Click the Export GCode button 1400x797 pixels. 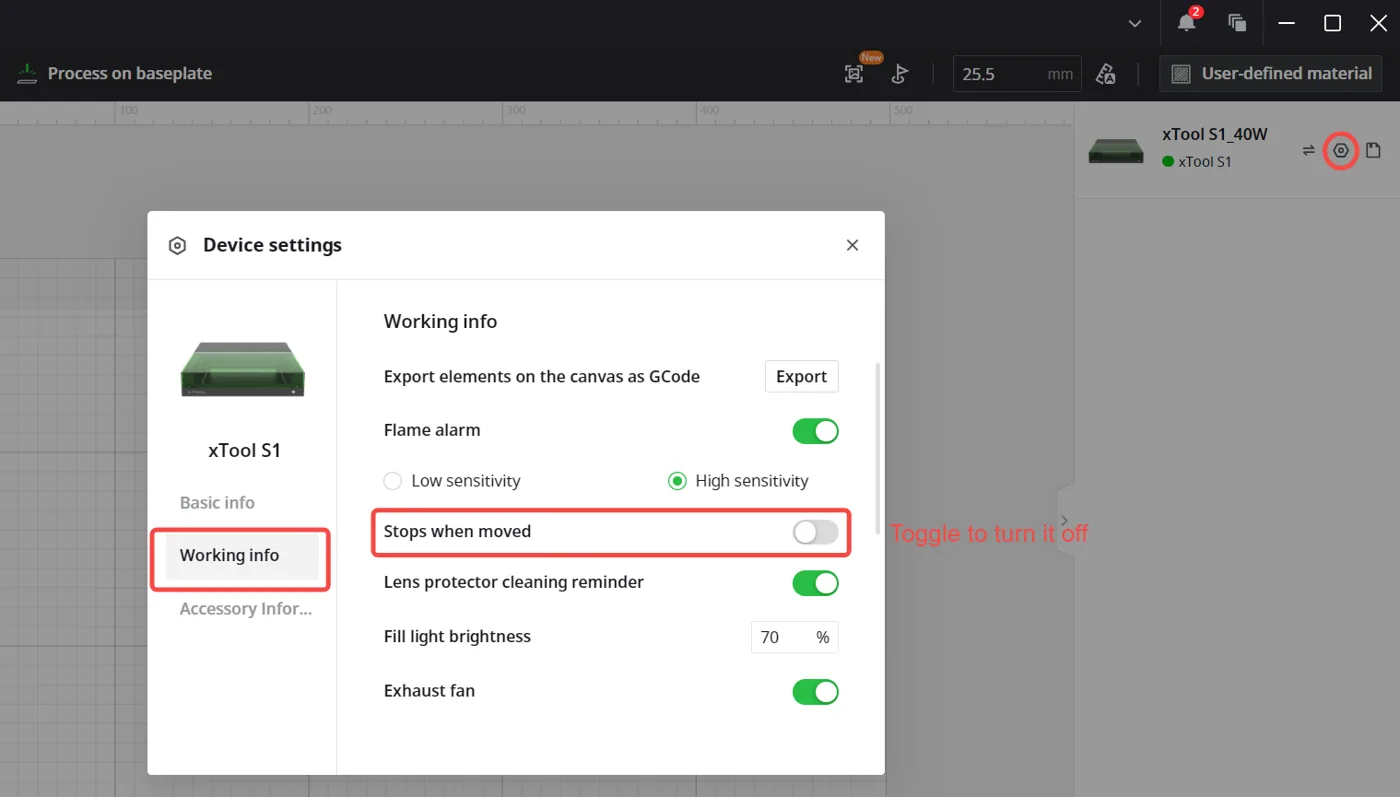point(801,377)
